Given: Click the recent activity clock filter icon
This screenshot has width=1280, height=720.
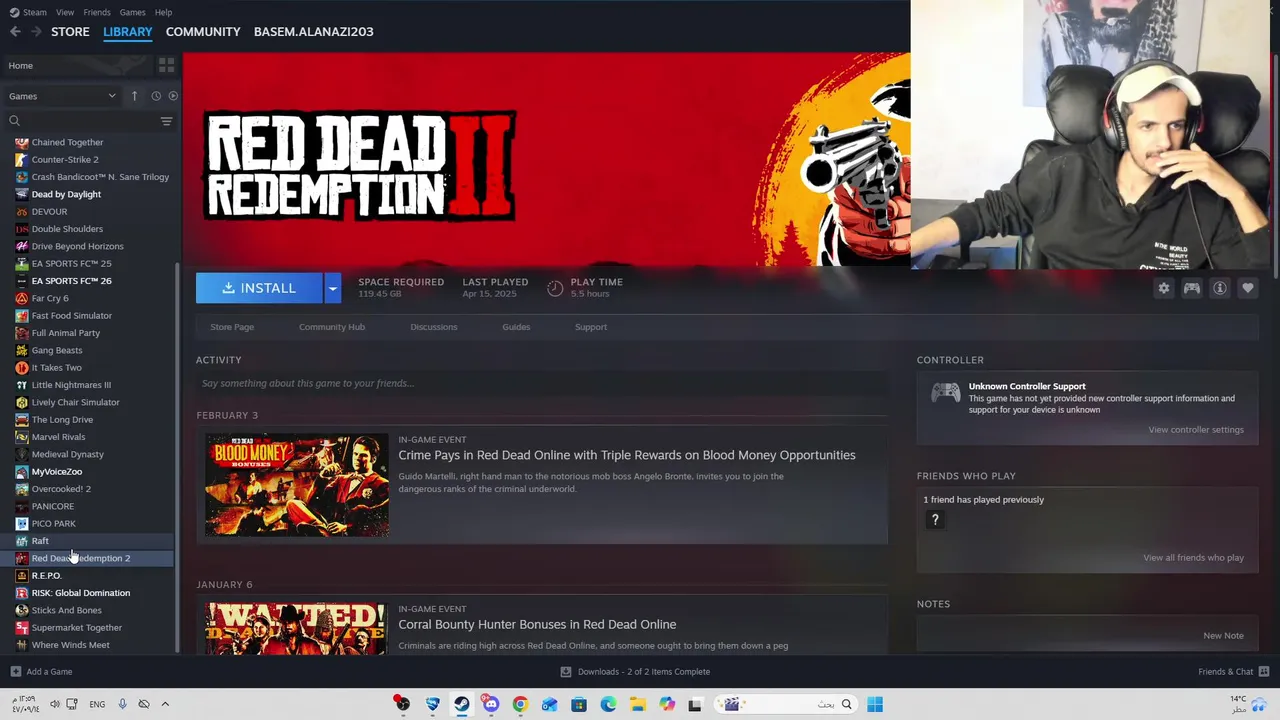Looking at the screenshot, I should pos(156,96).
